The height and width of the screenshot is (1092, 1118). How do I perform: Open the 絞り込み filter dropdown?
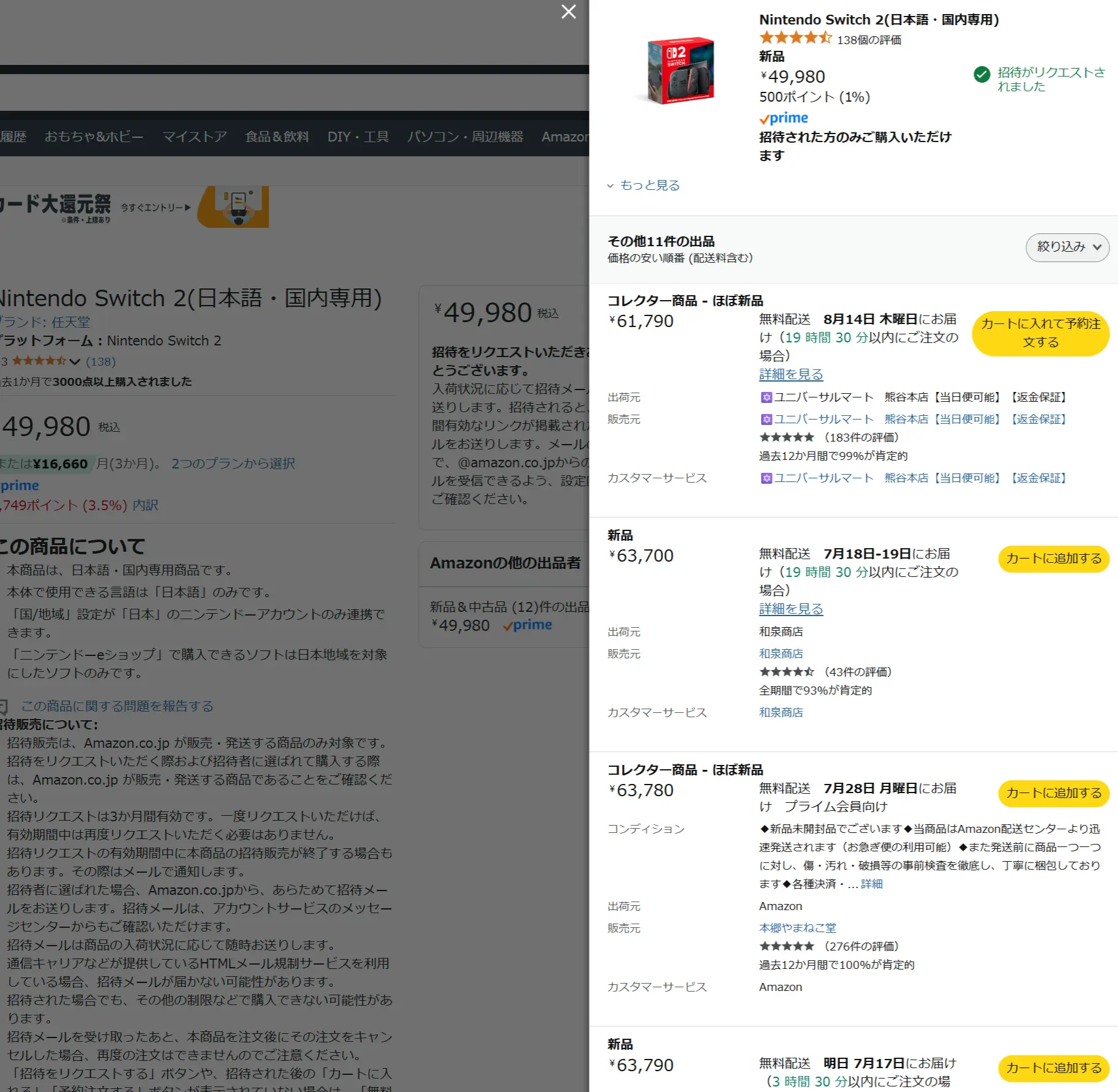point(1067,247)
